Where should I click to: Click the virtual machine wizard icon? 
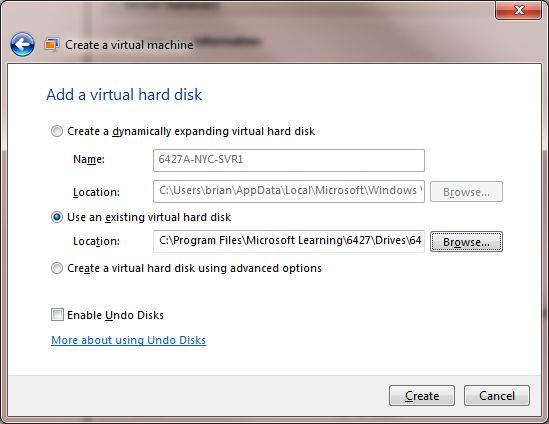tap(51, 45)
